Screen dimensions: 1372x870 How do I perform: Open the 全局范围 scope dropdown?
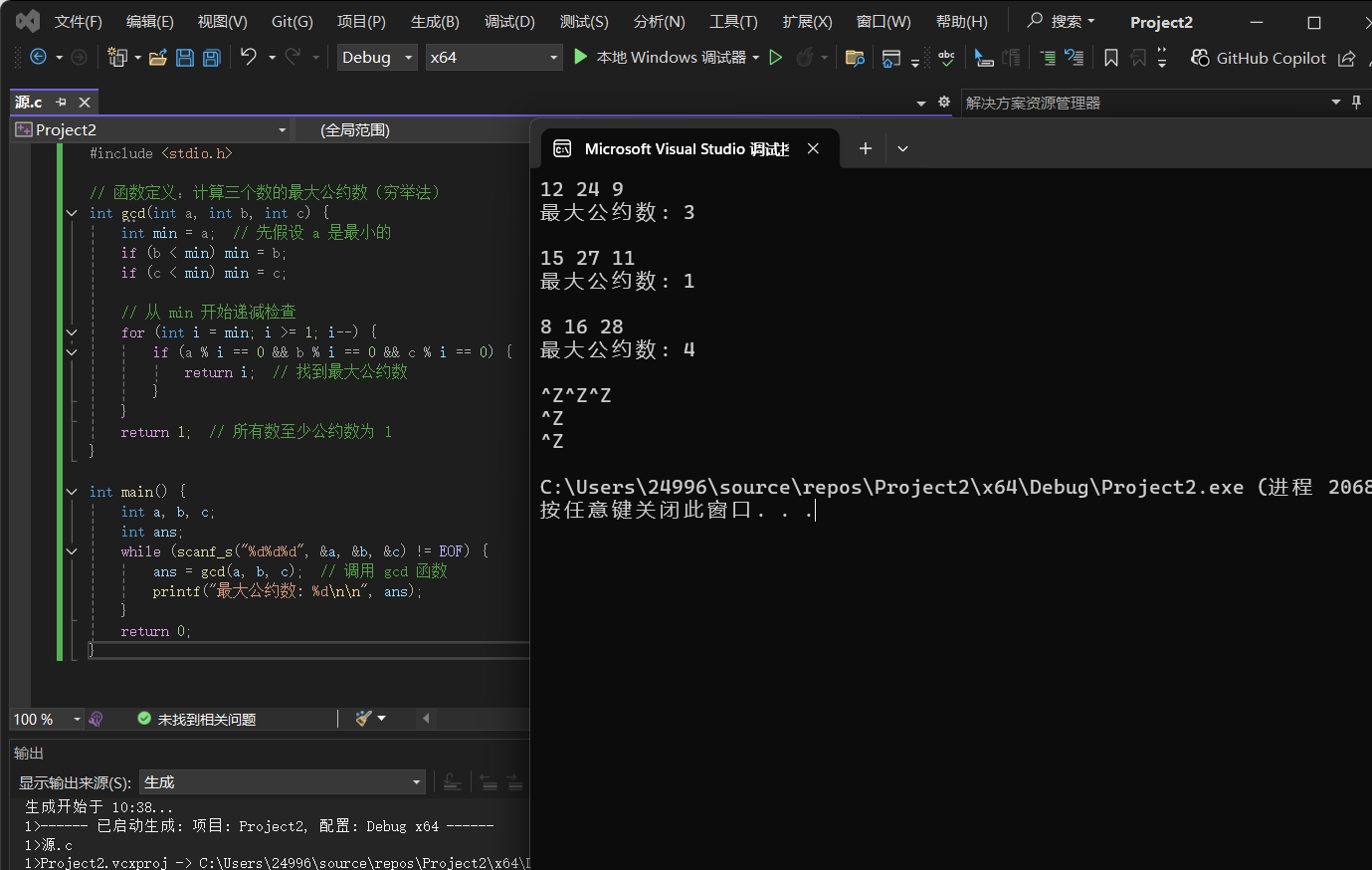click(412, 129)
